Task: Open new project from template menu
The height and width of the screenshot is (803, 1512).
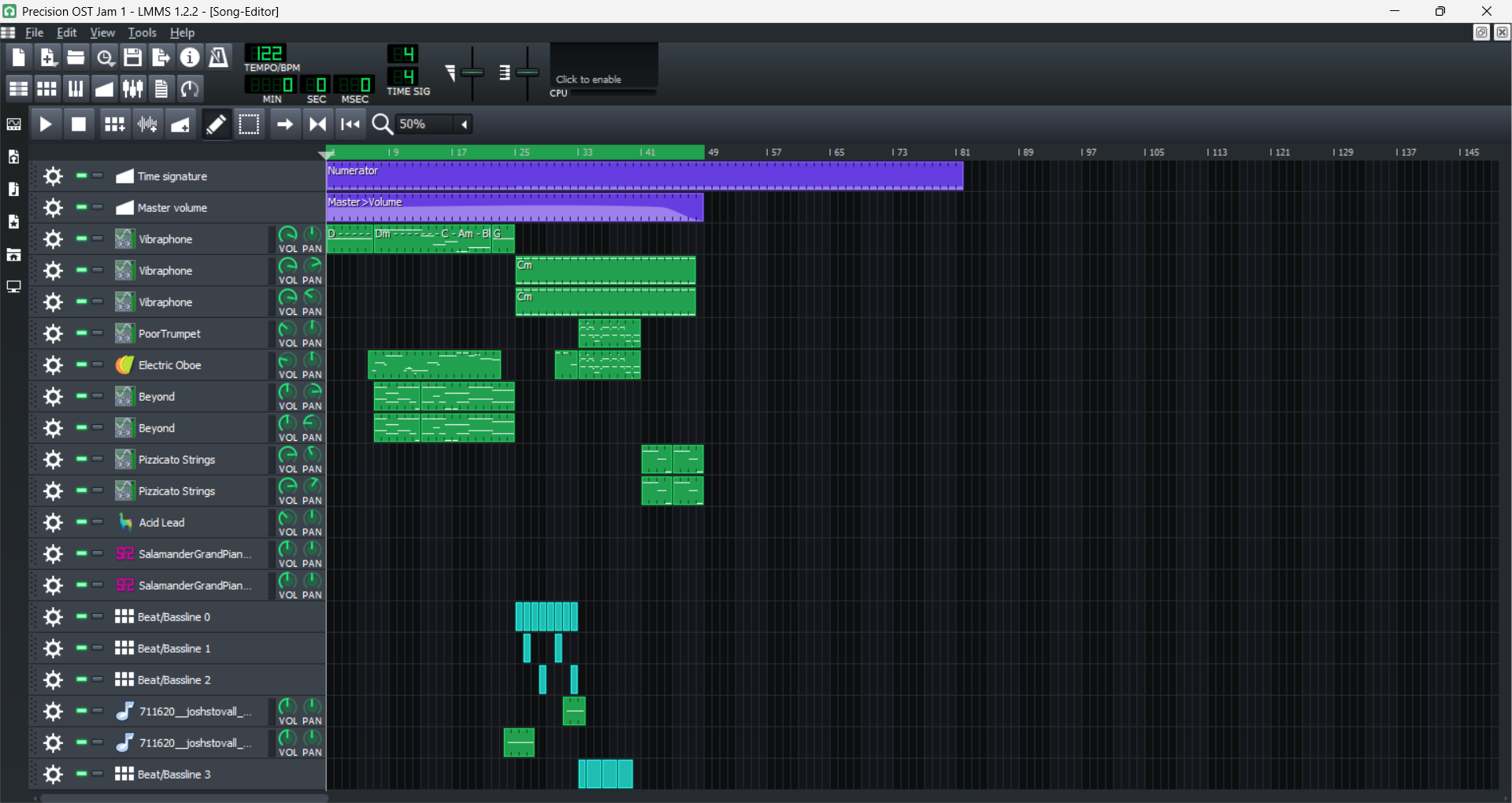Action: pyautogui.click(x=47, y=57)
